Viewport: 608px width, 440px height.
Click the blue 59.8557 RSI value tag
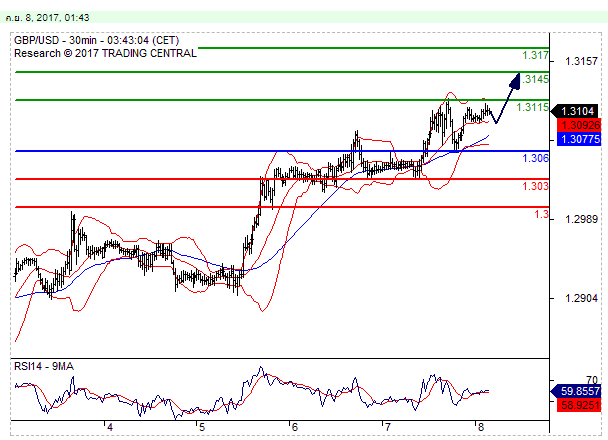click(579, 392)
